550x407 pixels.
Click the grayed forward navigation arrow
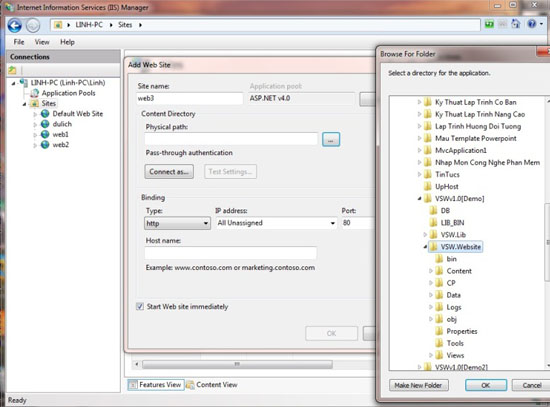pos(33,25)
